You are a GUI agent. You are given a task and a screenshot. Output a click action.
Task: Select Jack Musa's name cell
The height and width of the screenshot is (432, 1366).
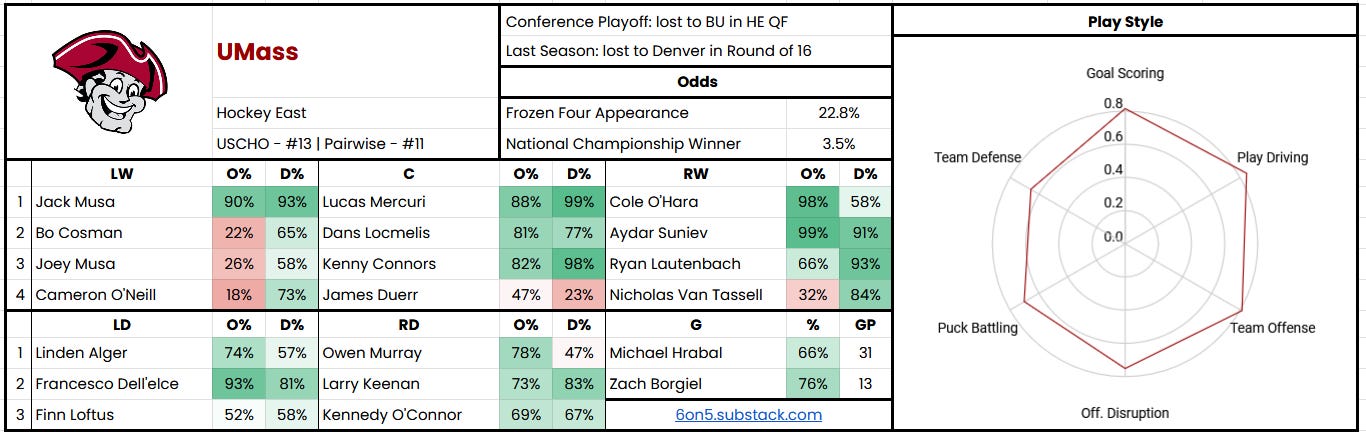point(122,202)
